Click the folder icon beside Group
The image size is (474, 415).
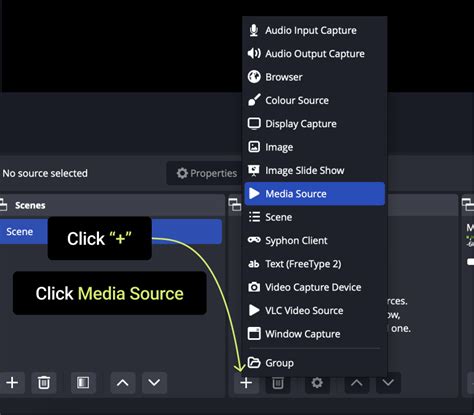pos(254,362)
